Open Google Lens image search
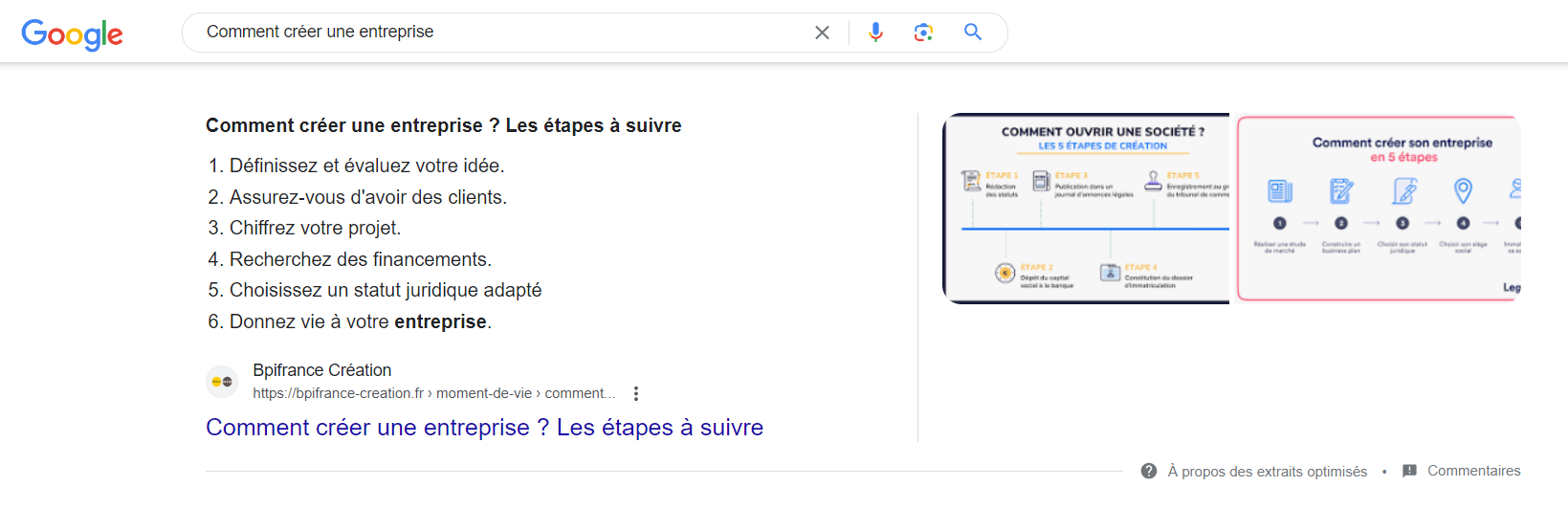The height and width of the screenshot is (509, 1568). tap(923, 33)
